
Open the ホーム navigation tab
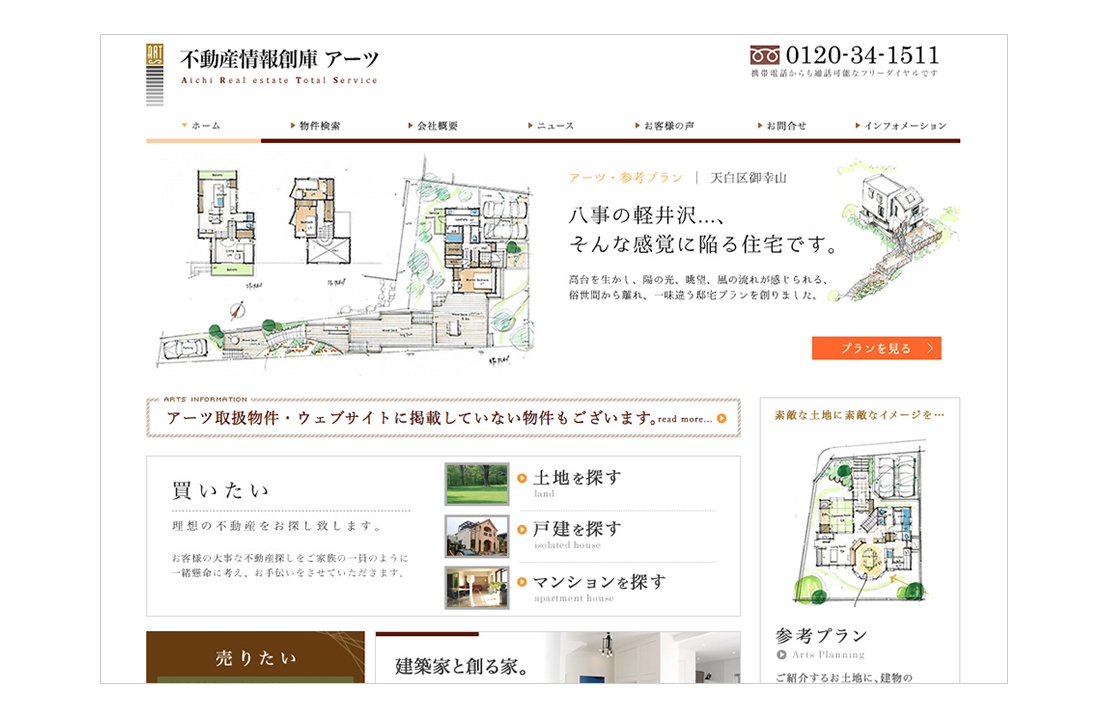pyautogui.click(x=203, y=126)
